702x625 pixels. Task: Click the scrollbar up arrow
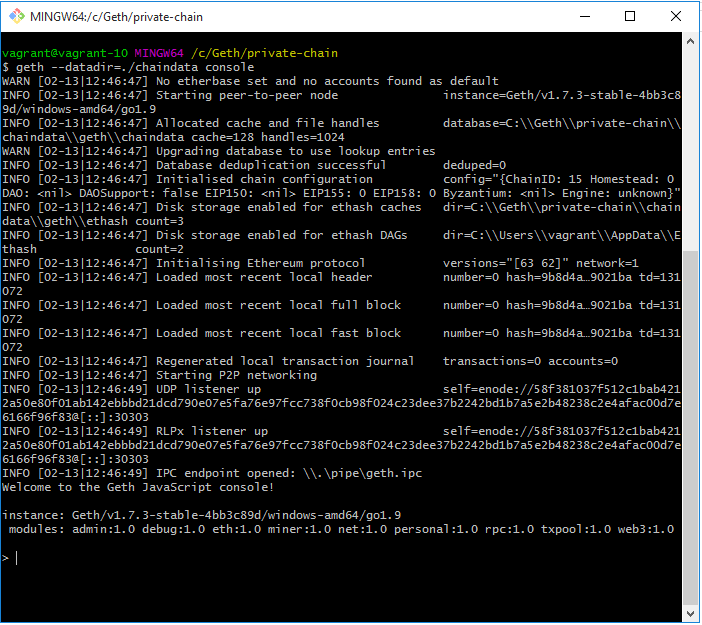point(690,41)
